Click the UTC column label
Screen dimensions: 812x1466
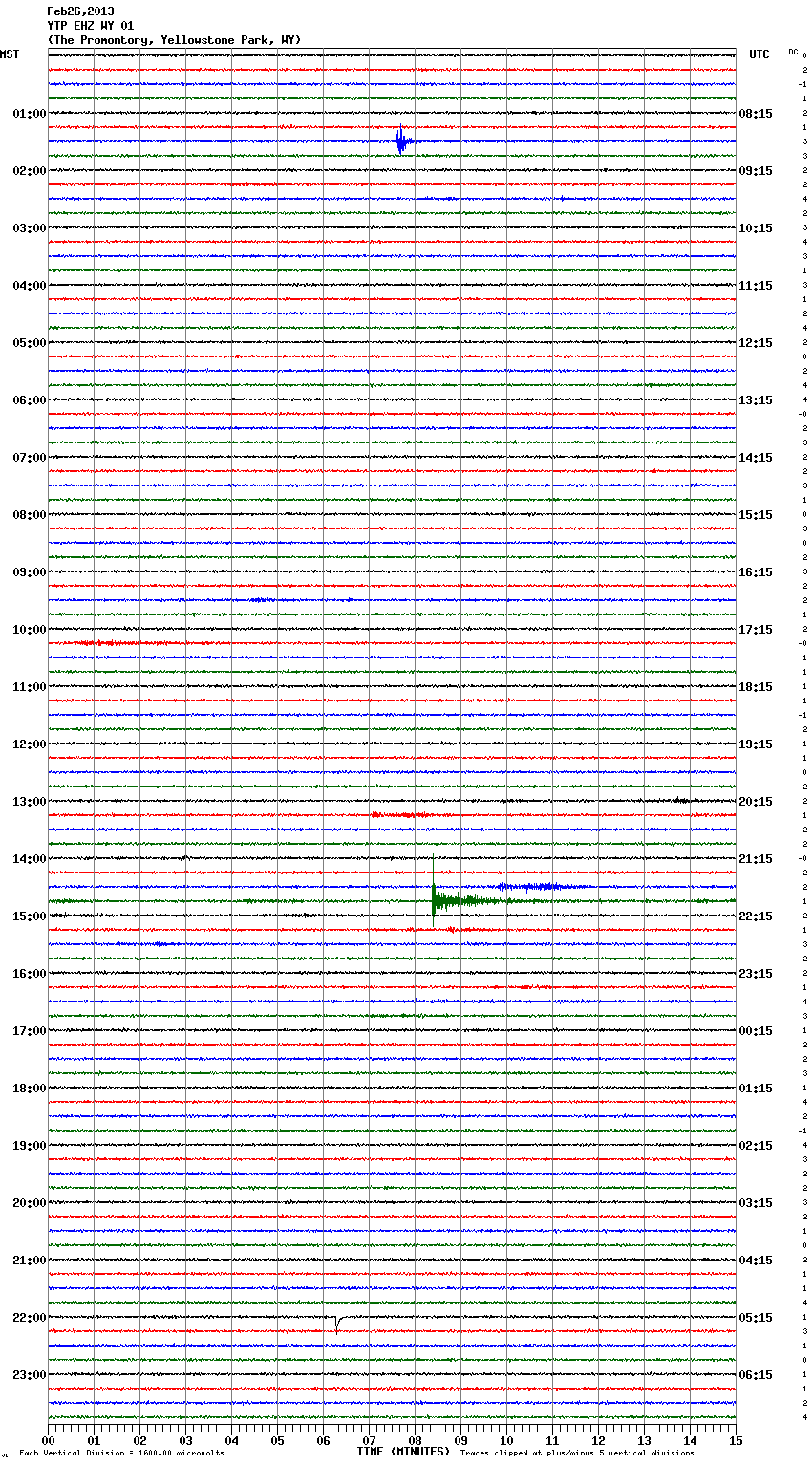759,54
